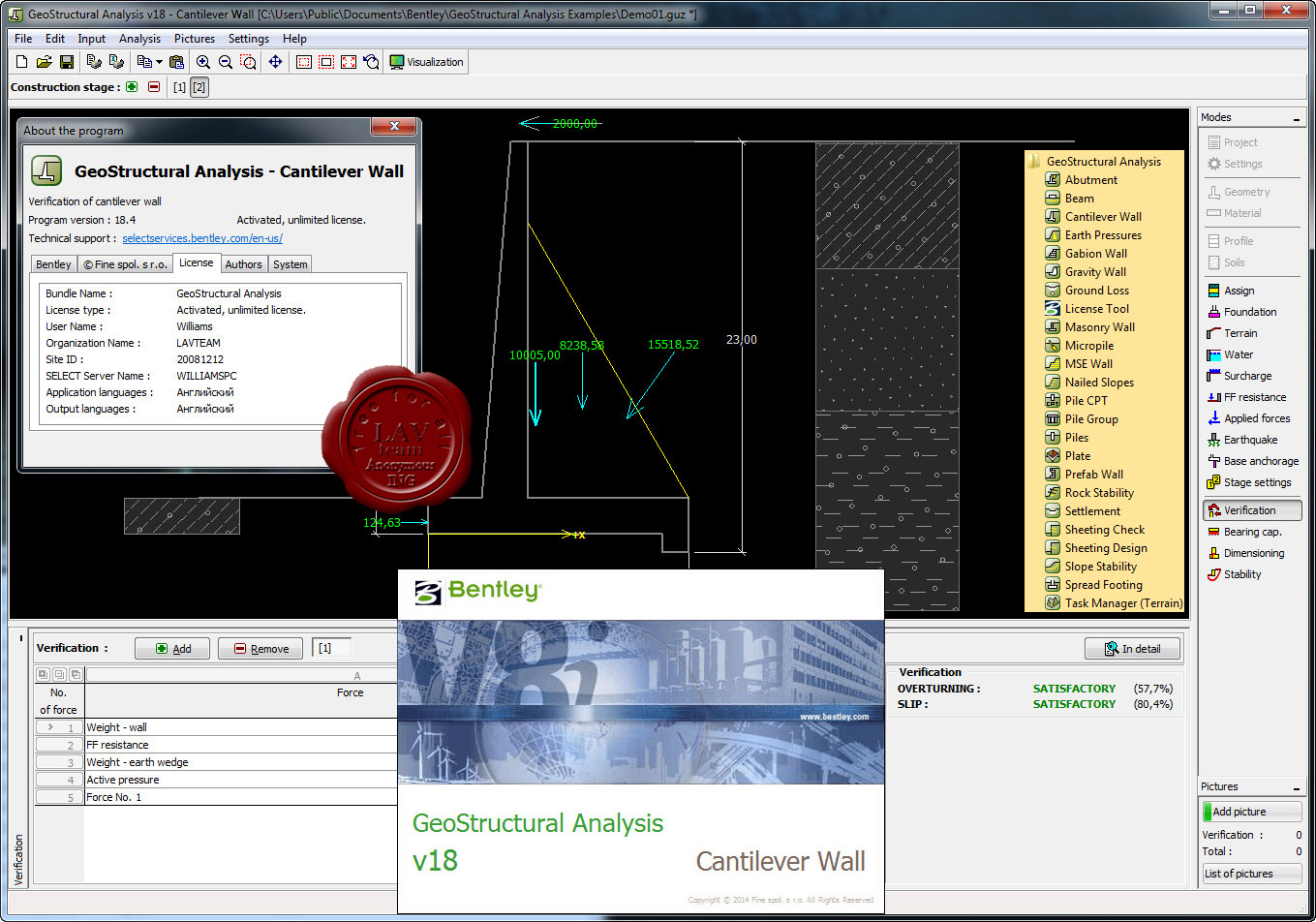Viewport: 1316px width, 922px height.
Task: Click the Zoom in magnifier icon
Action: click(x=203, y=62)
